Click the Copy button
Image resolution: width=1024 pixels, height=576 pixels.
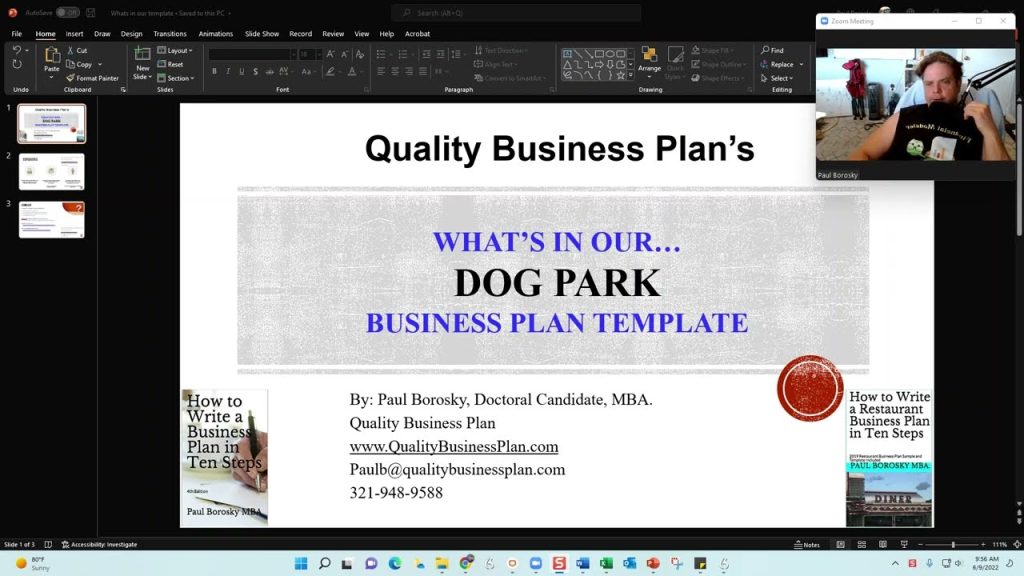click(x=80, y=65)
